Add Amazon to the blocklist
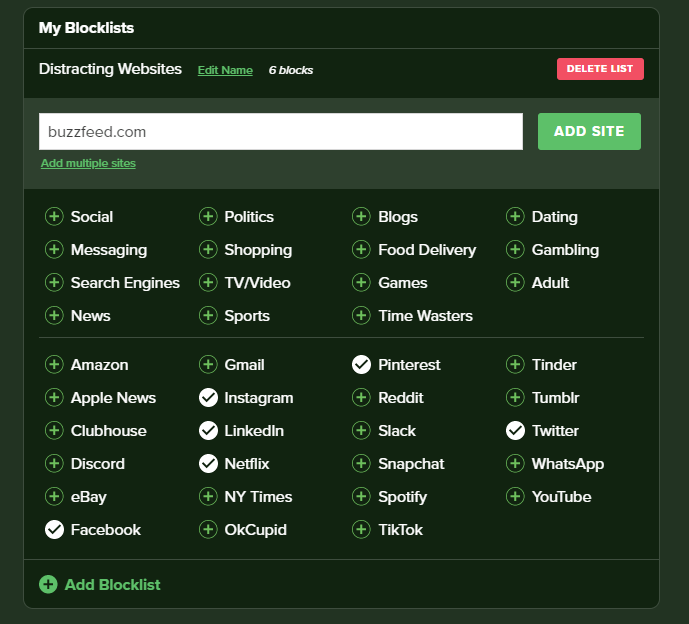The height and width of the screenshot is (624, 689). point(54,365)
